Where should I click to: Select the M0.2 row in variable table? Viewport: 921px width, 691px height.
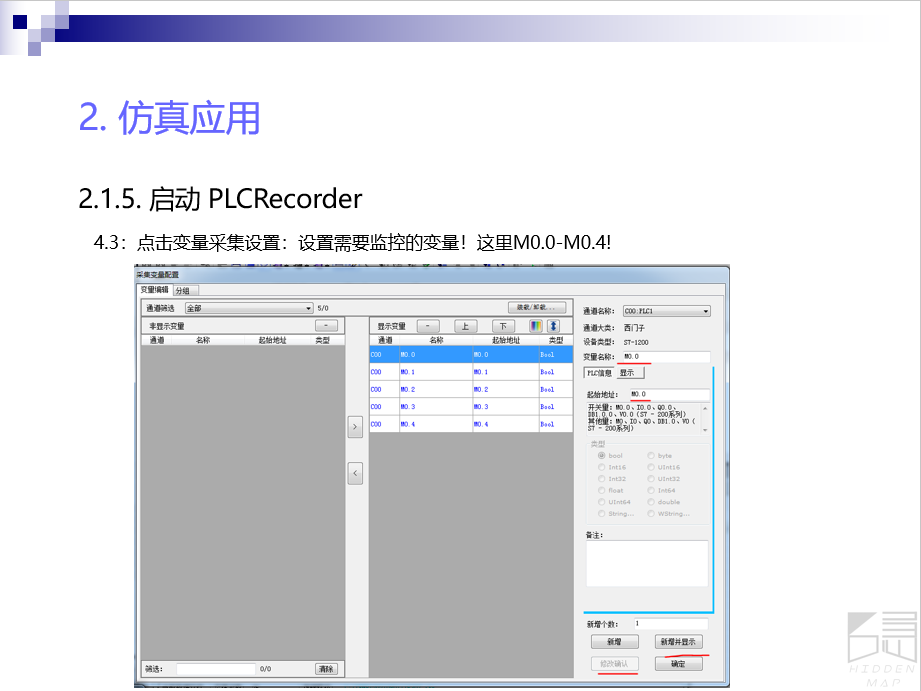[470, 389]
